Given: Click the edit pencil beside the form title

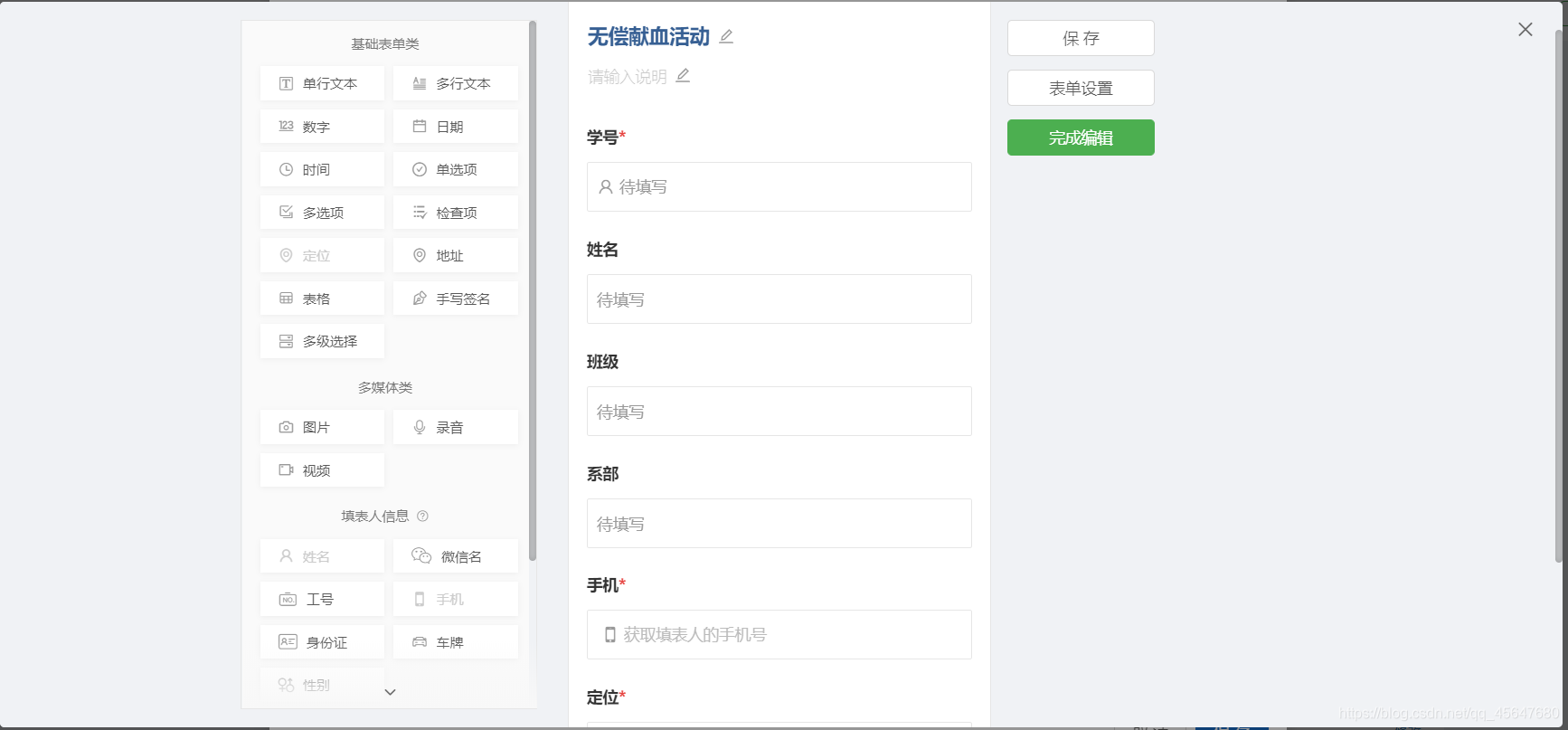Looking at the screenshot, I should (x=726, y=37).
